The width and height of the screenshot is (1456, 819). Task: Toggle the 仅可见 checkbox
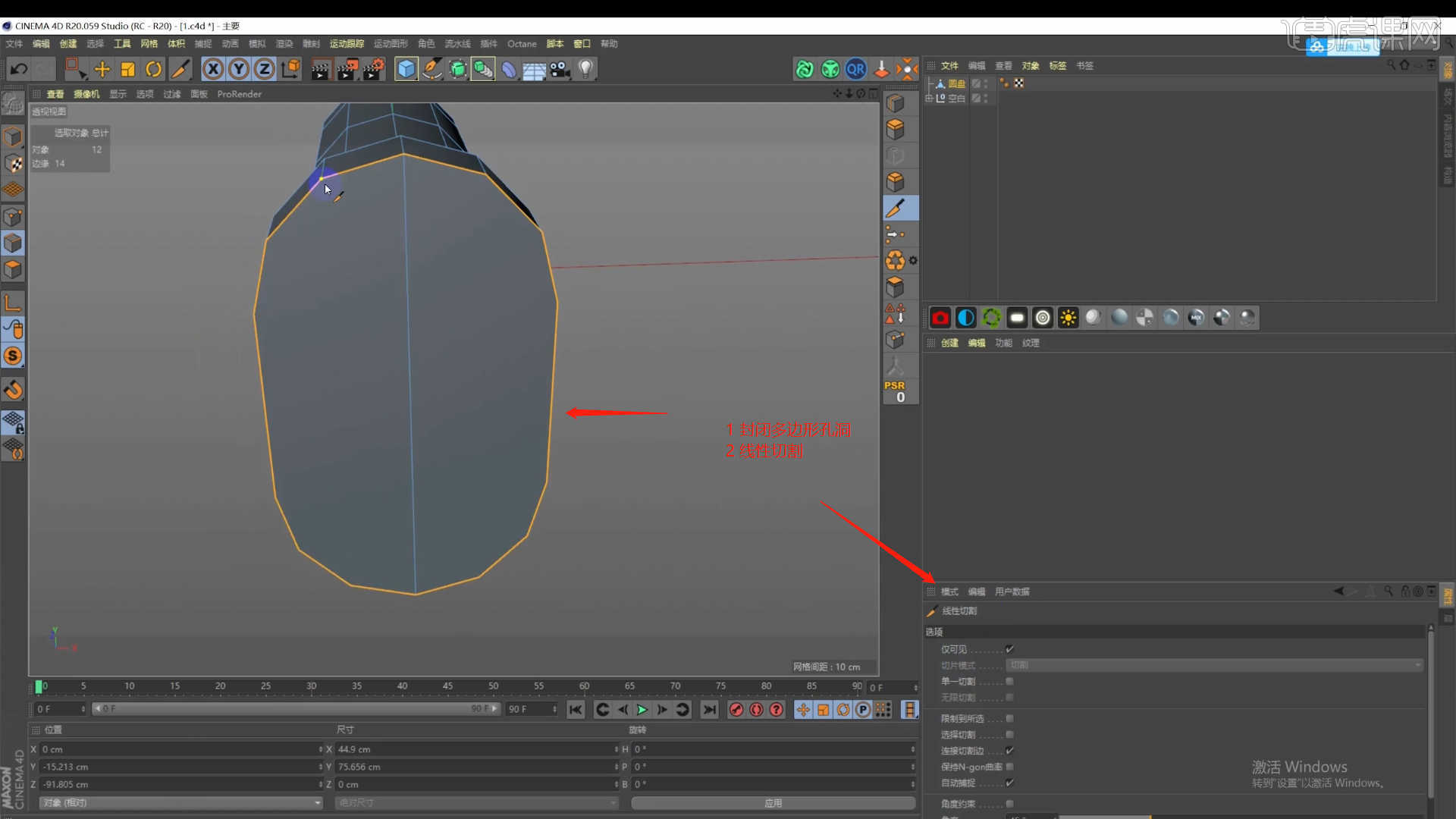[1009, 649]
